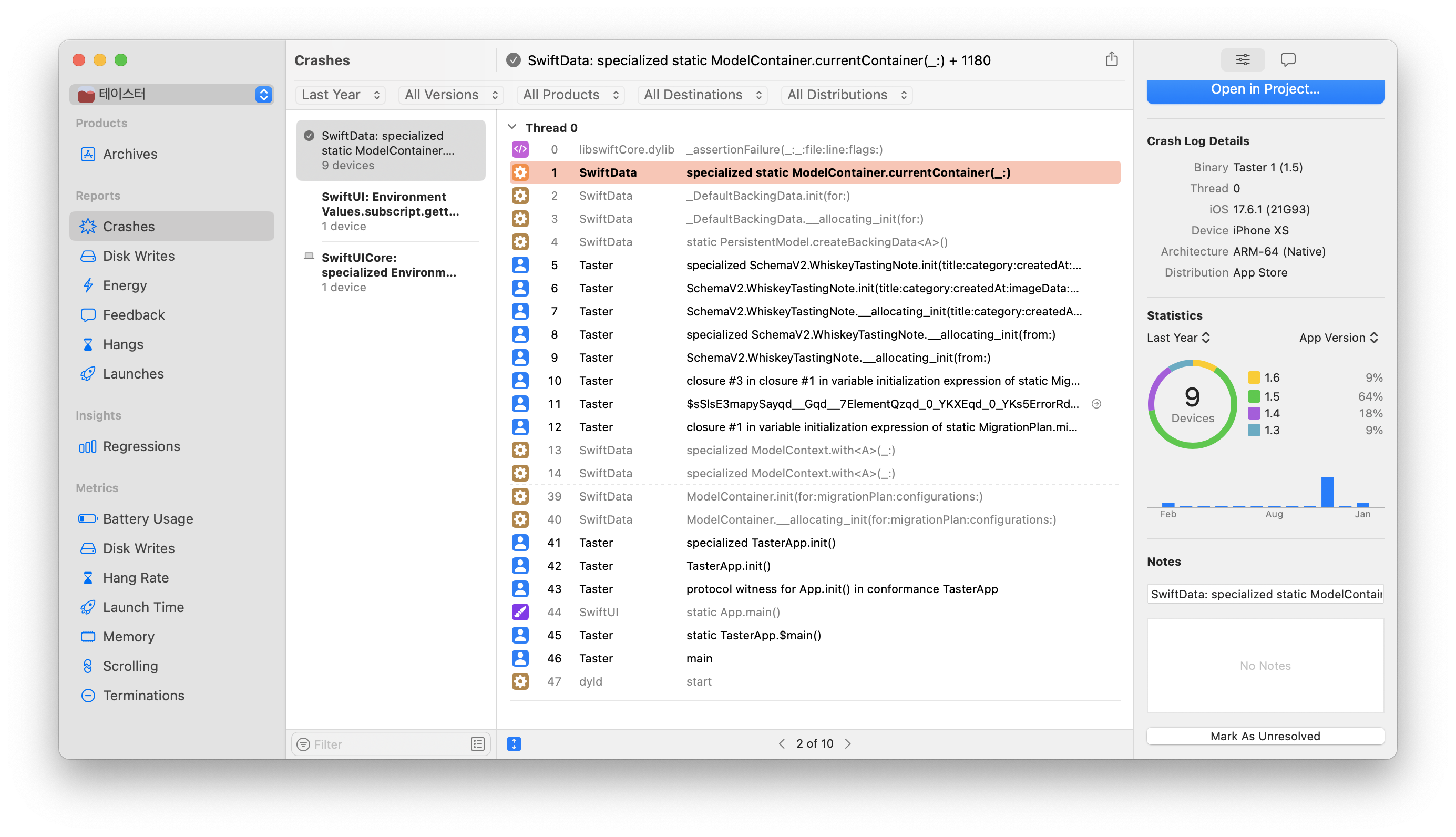The height and width of the screenshot is (837, 1456).
Task: Select frame 47 dyld start row
Action: (x=814, y=681)
